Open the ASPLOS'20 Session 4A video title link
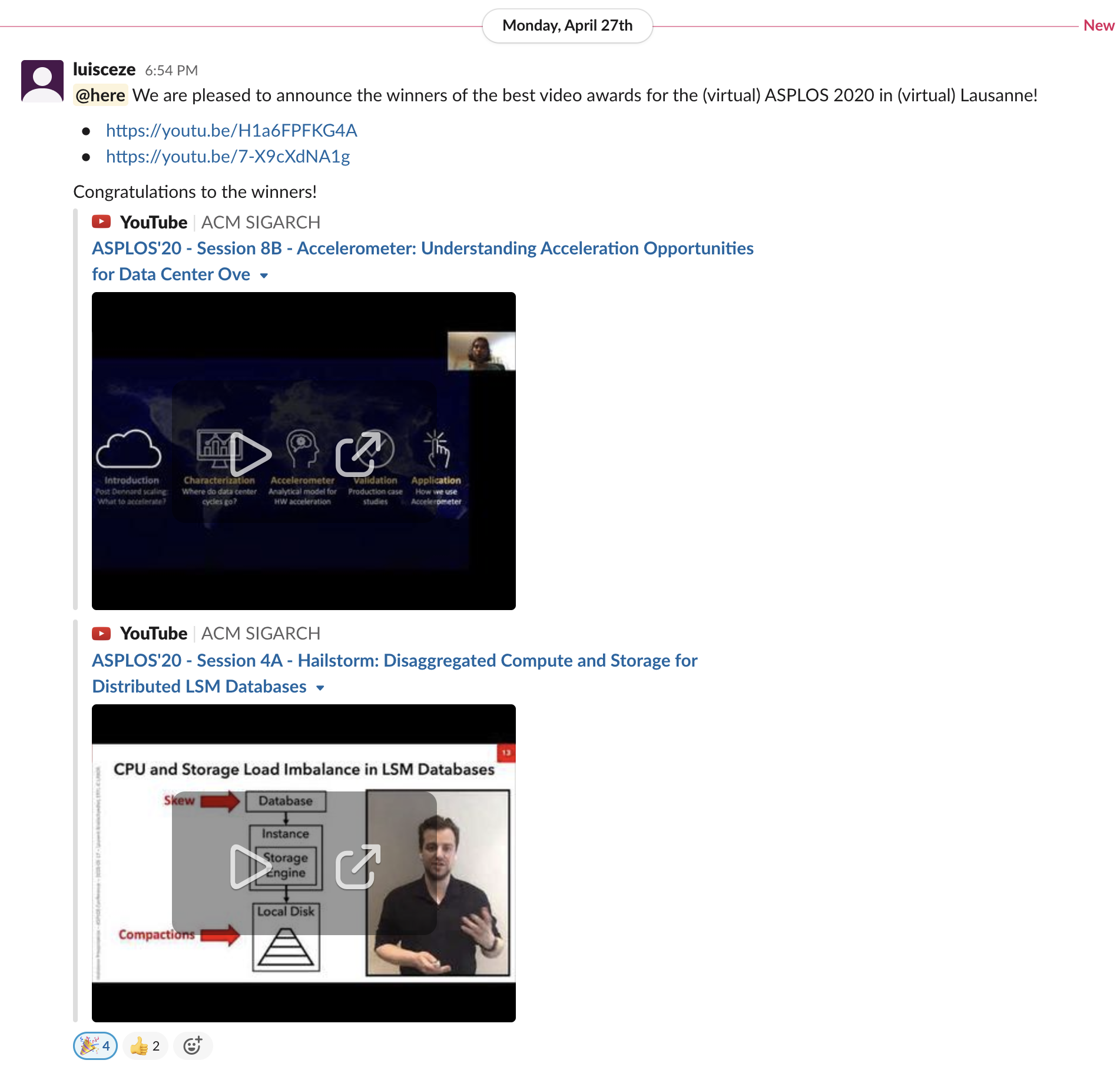1120x1070 pixels. pyautogui.click(x=395, y=660)
